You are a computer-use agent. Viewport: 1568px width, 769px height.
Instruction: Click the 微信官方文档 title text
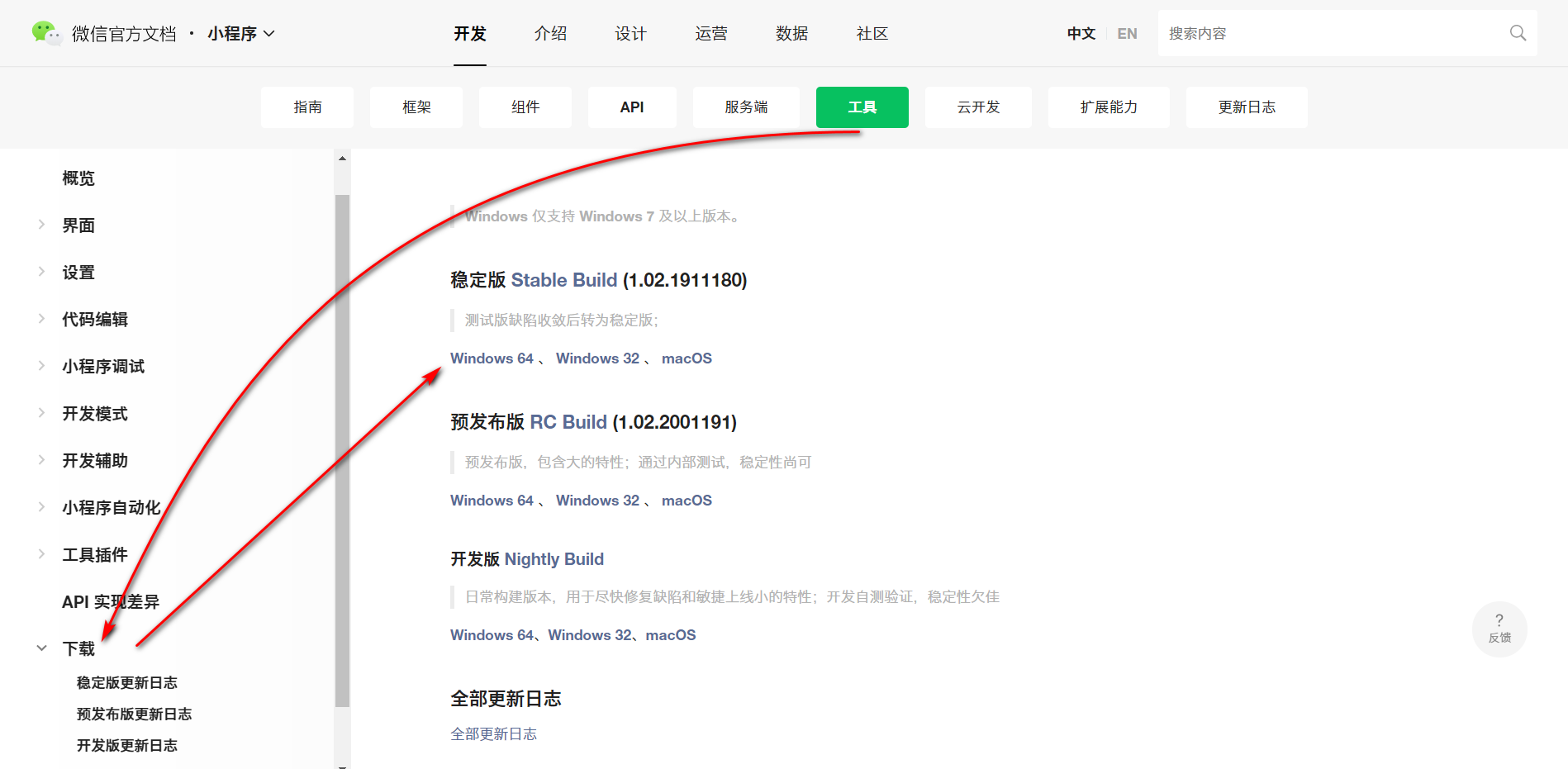(124, 34)
